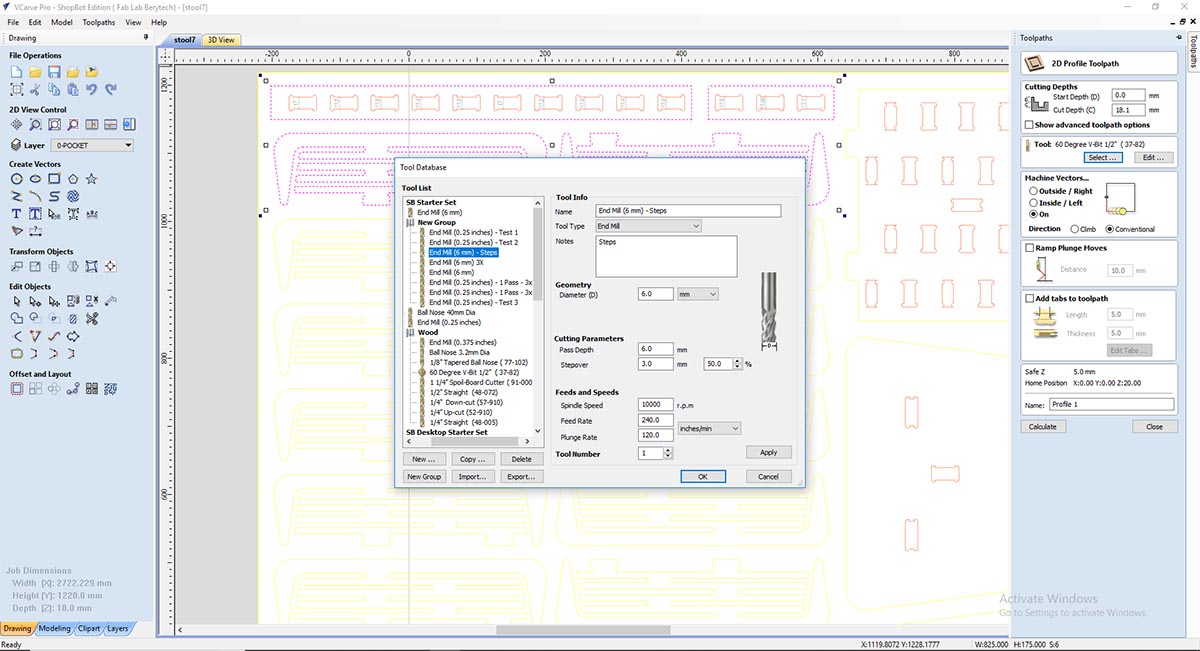The image size is (1200, 651).
Task: Select the Draw Circle tool
Action: 16,179
